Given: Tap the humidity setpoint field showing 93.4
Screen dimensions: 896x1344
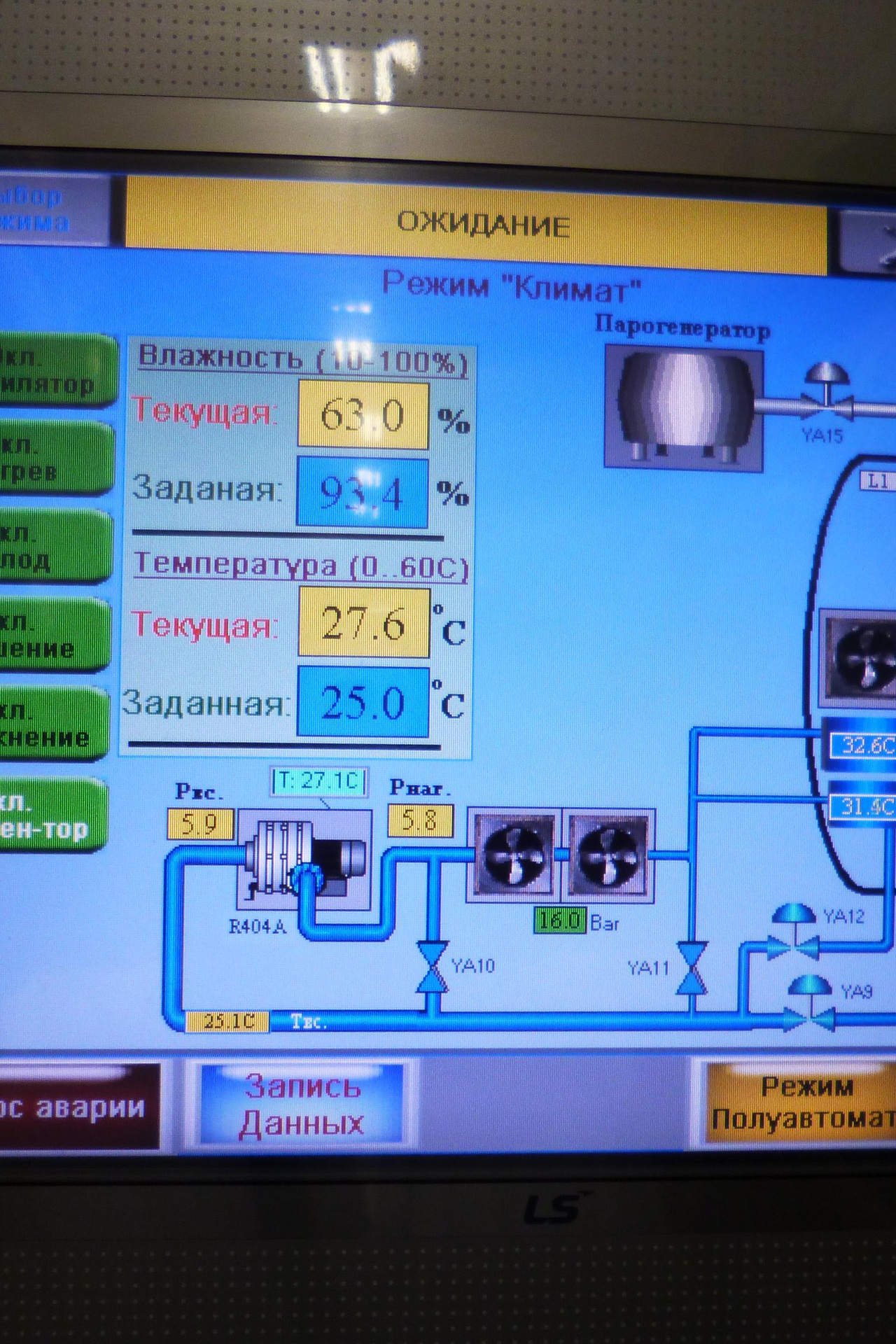Looking at the screenshot, I should (x=363, y=493).
